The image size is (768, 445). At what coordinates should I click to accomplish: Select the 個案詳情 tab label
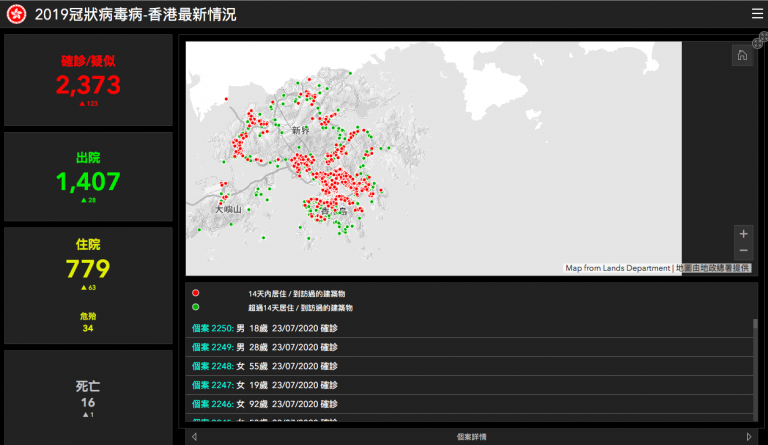(x=470, y=437)
